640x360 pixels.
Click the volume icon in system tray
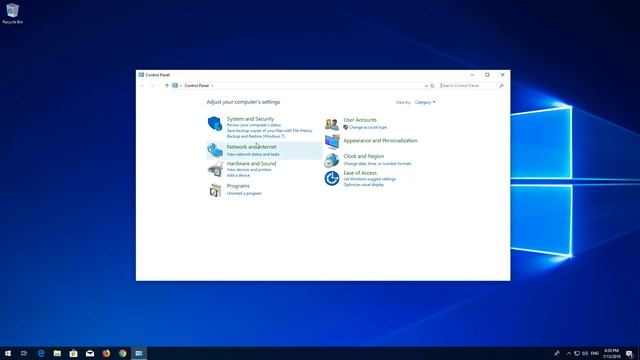(x=585, y=353)
